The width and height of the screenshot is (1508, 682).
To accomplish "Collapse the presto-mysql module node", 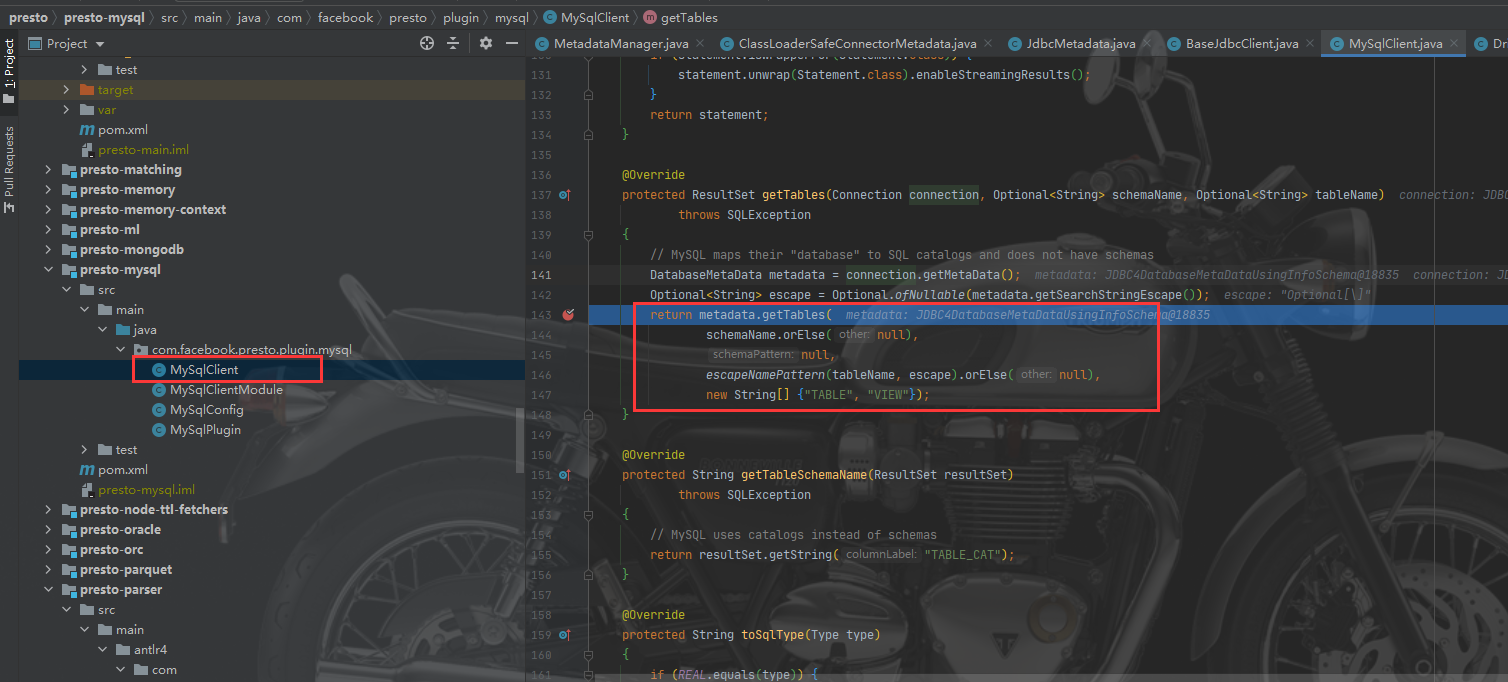I will click(x=48, y=270).
